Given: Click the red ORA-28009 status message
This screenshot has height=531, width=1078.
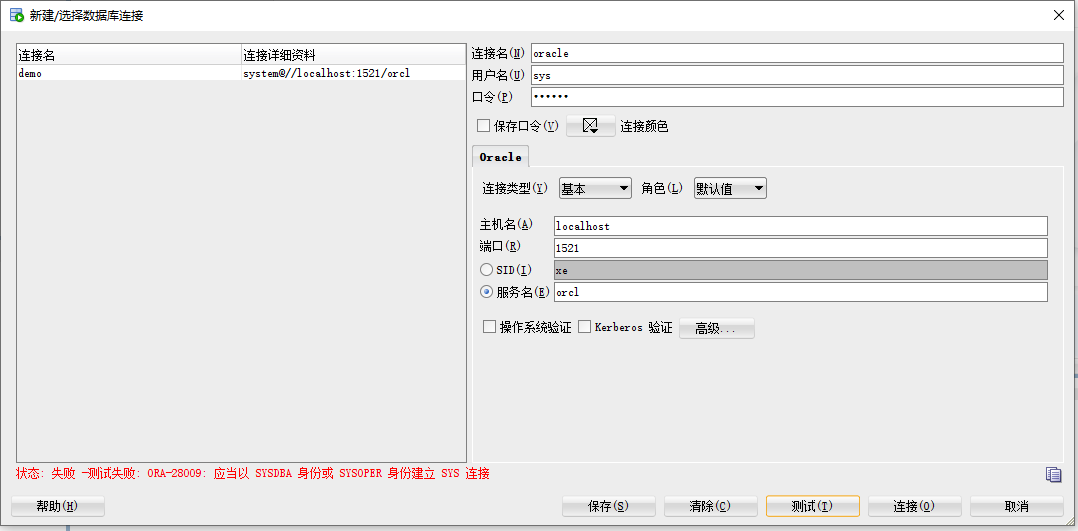Looking at the screenshot, I should [252, 473].
